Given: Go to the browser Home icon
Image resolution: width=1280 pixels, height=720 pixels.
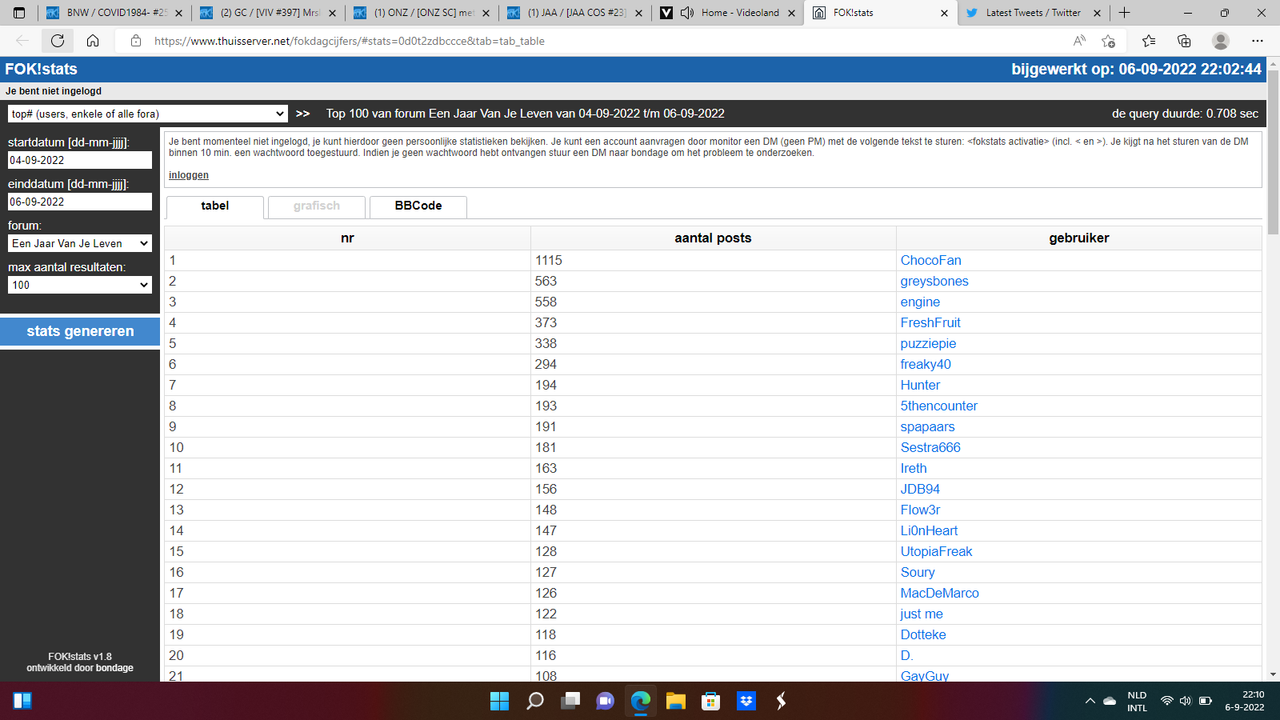Looking at the screenshot, I should [92, 41].
